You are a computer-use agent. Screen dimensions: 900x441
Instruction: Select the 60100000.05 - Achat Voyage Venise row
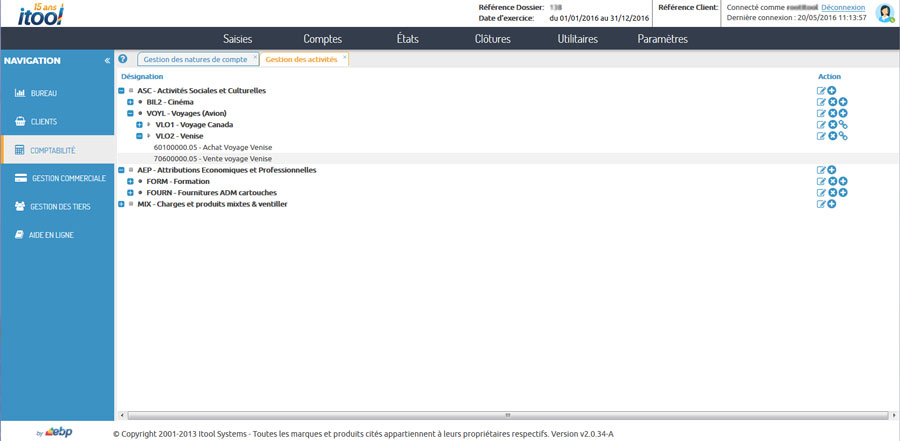(508, 147)
